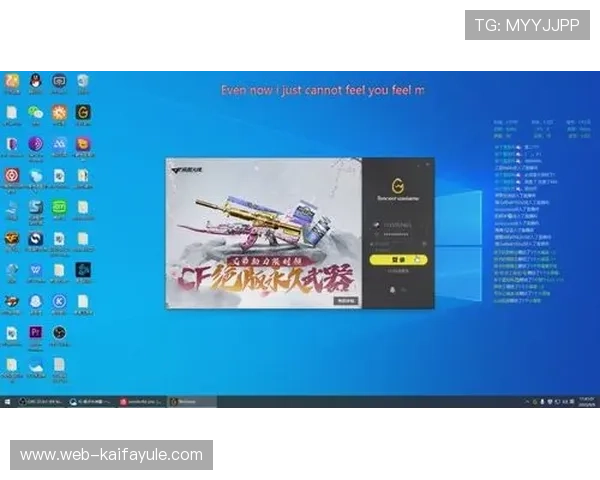Open the green iQIYI desktop icon
Screen dimensions: 600x480
point(59,207)
